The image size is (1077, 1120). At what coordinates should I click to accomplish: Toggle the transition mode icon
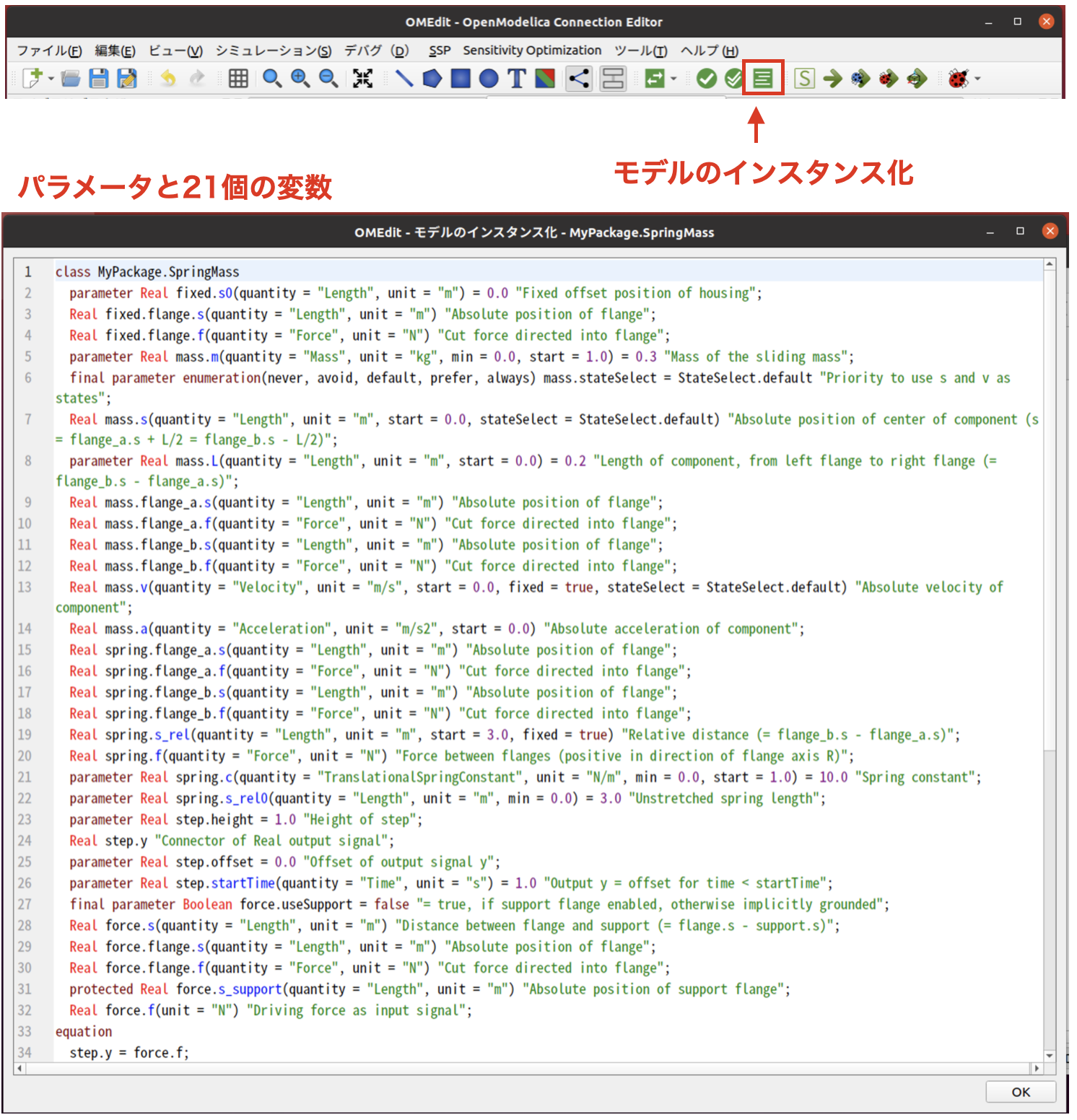click(613, 78)
